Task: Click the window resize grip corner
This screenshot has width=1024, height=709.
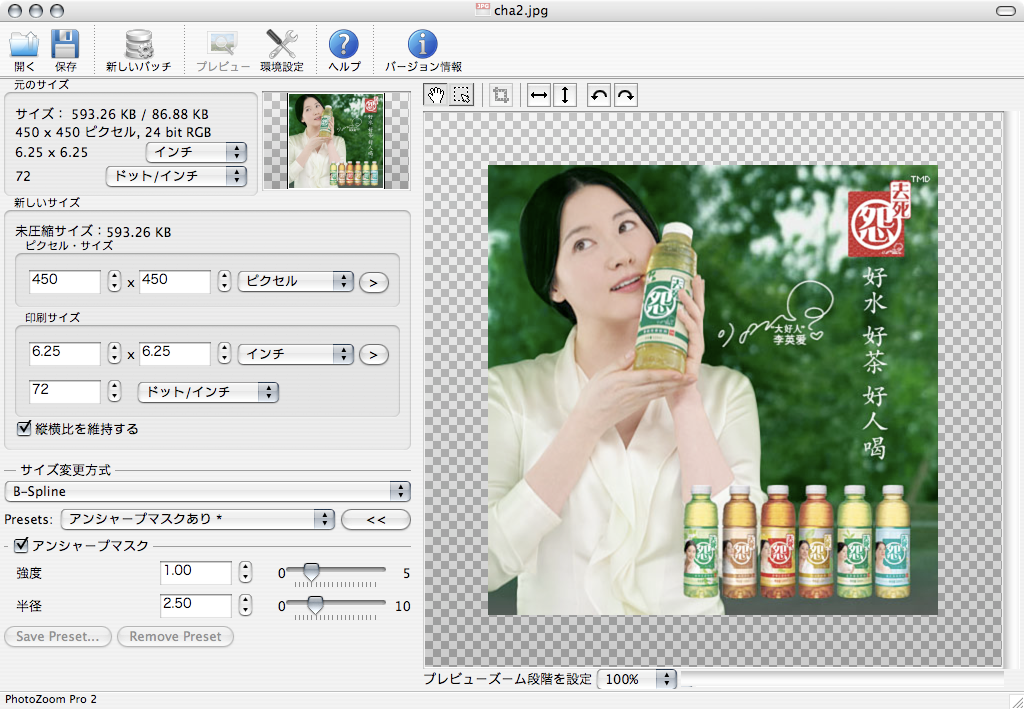Action: 1016,701
